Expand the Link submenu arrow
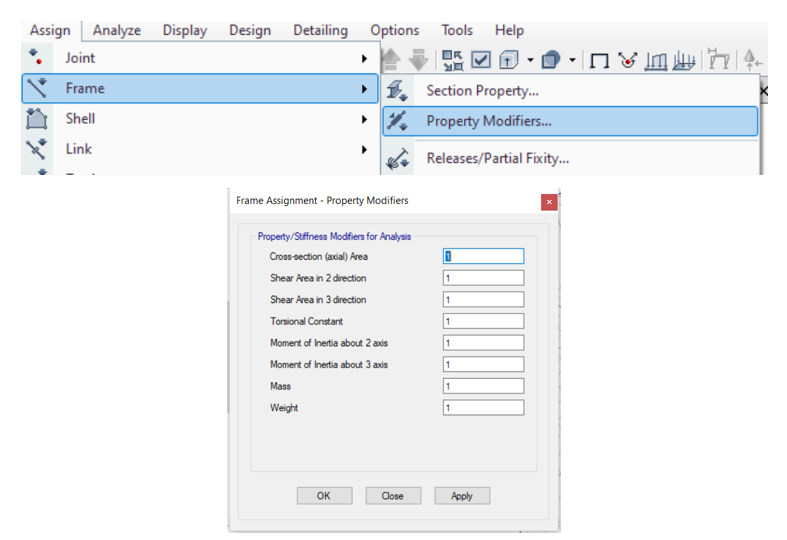Screen dimensions: 787x540 click(364, 150)
